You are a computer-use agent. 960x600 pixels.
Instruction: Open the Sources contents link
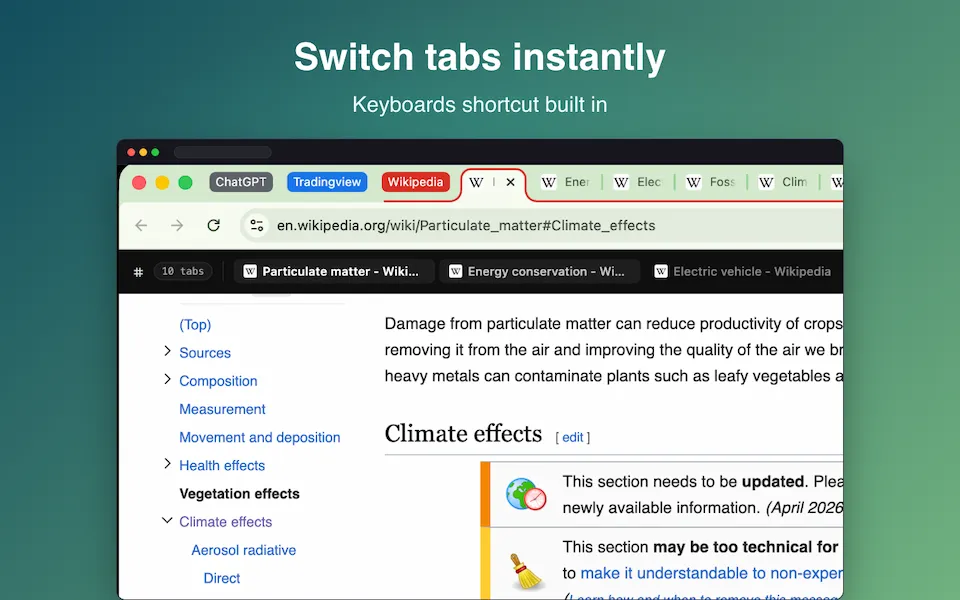pos(204,353)
